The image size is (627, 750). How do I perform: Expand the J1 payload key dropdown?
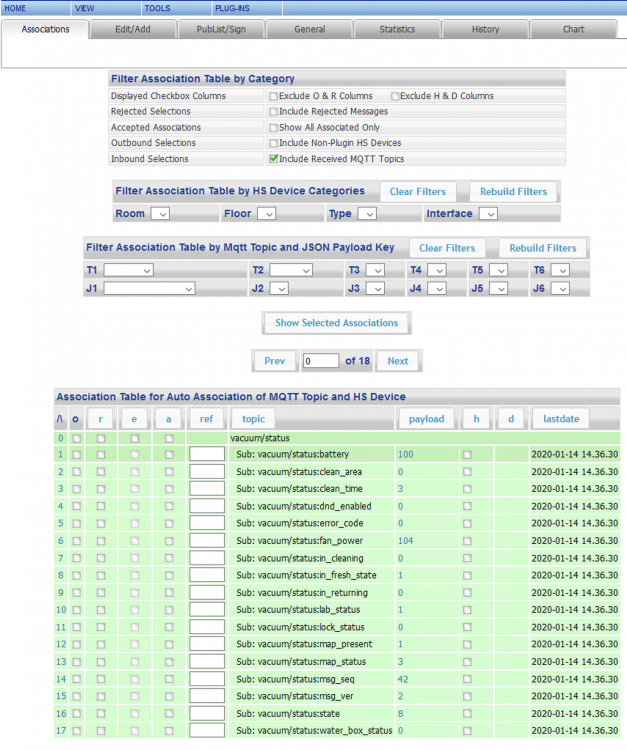click(x=149, y=288)
